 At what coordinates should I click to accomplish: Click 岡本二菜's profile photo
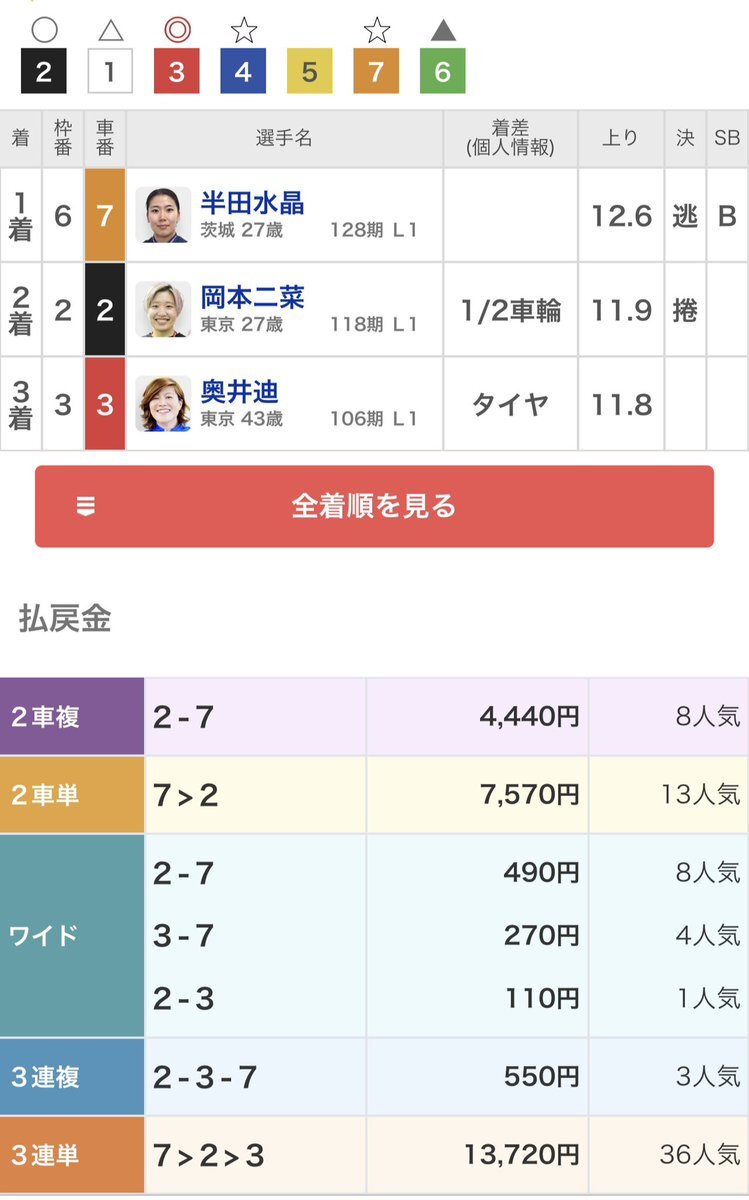click(x=163, y=308)
